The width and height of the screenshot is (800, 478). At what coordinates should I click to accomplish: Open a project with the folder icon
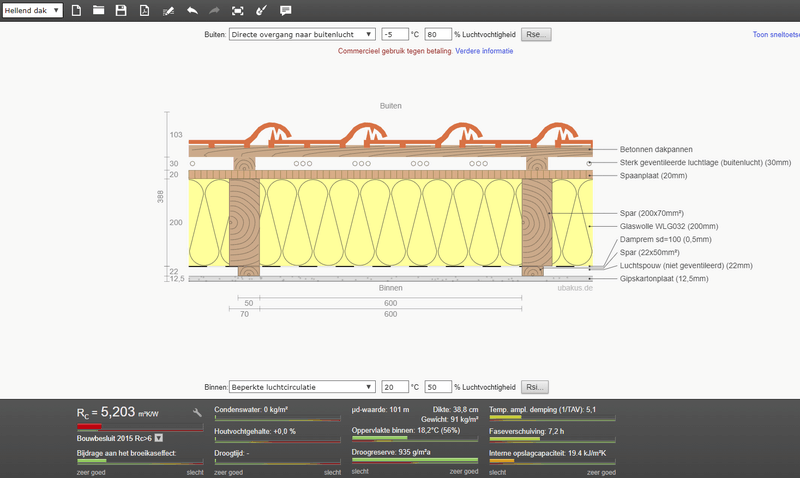coord(98,10)
